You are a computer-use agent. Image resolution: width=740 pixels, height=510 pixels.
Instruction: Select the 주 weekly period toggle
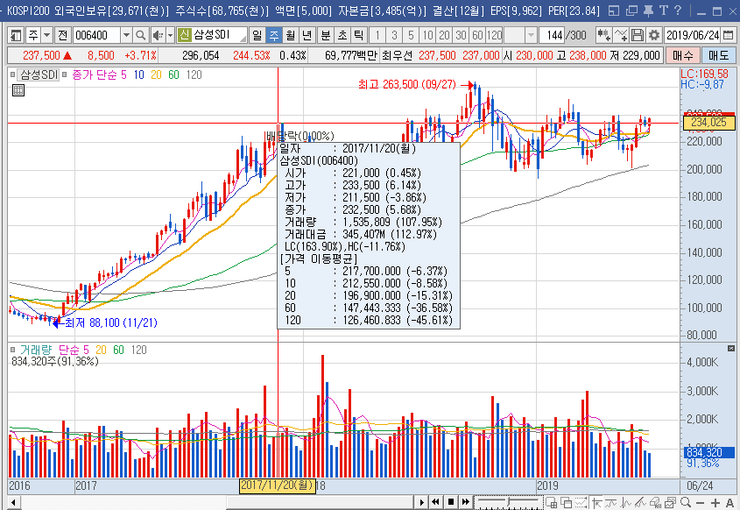pos(274,35)
